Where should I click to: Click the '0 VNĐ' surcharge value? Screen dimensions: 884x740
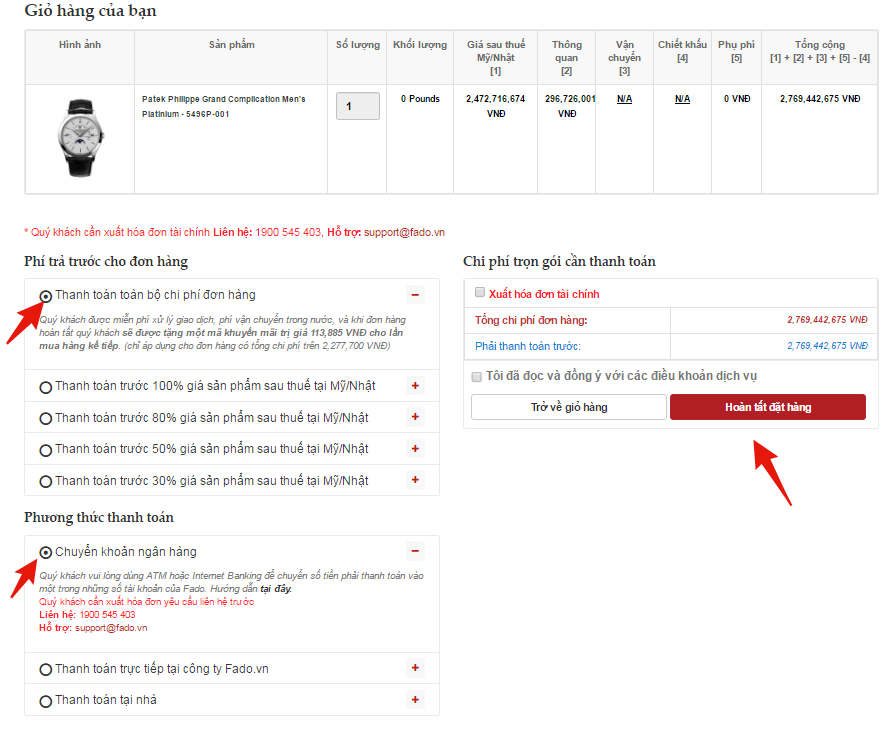(737, 99)
